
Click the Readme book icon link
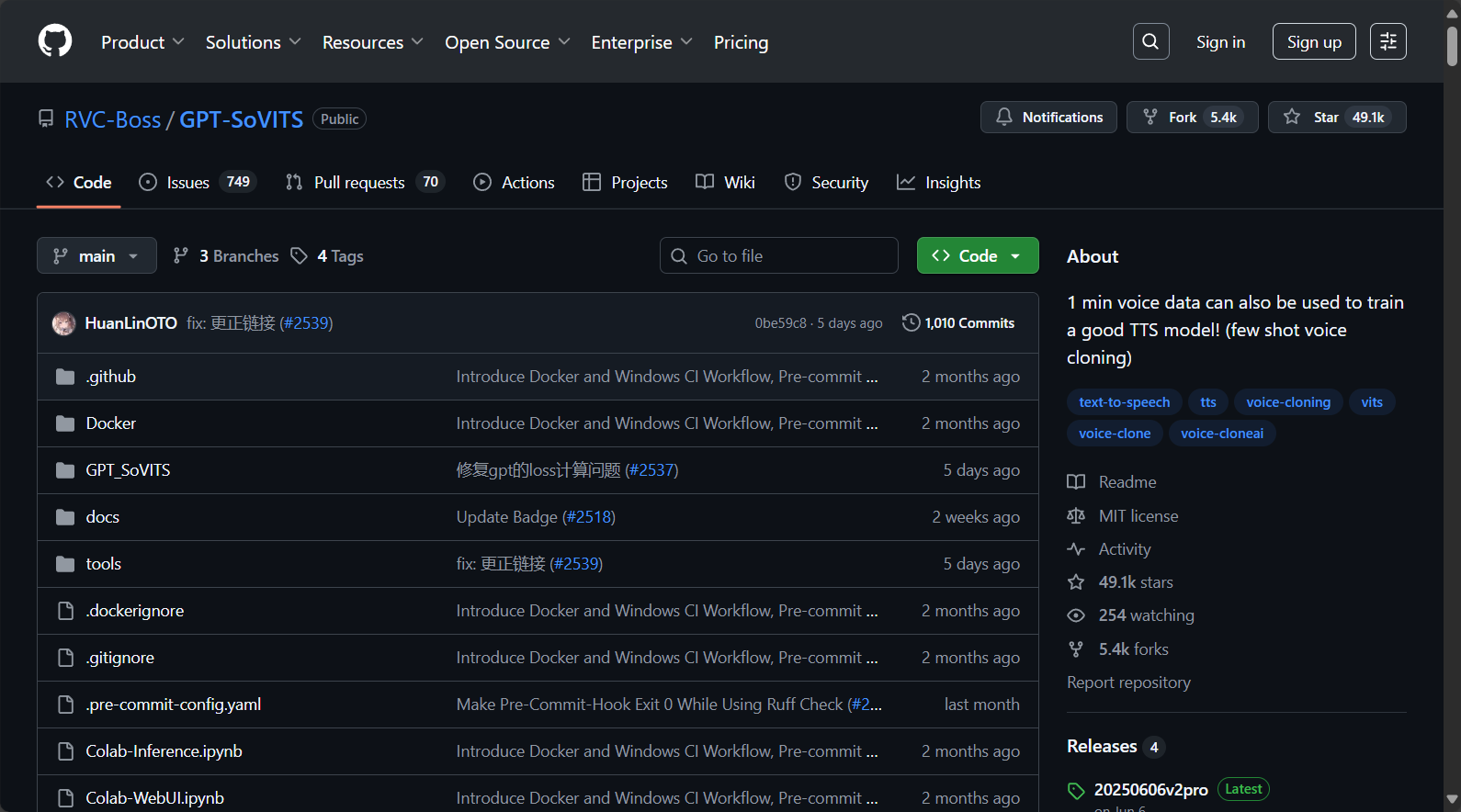(x=1076, y=482)
